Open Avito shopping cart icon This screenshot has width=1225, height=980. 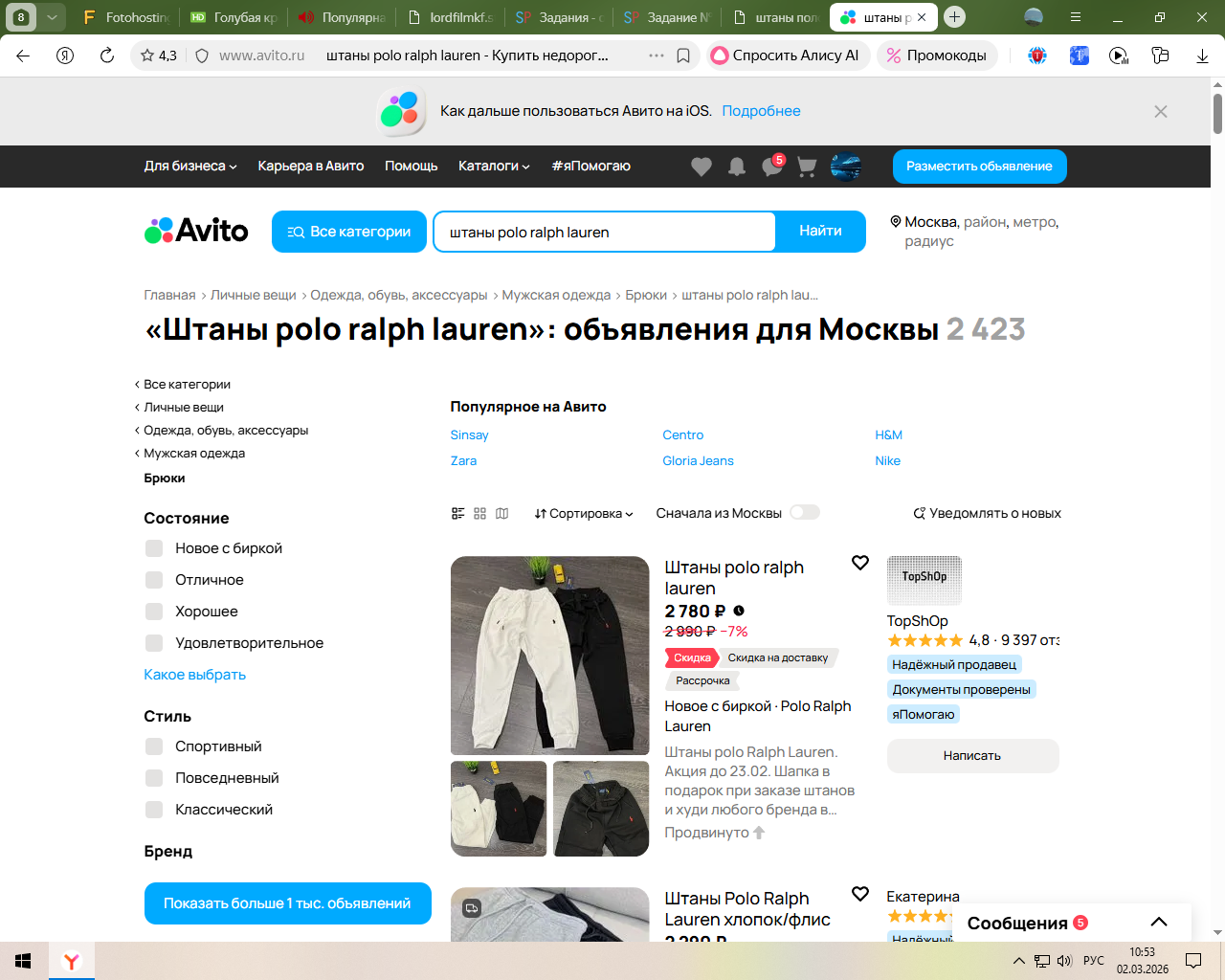pos(807,167)
